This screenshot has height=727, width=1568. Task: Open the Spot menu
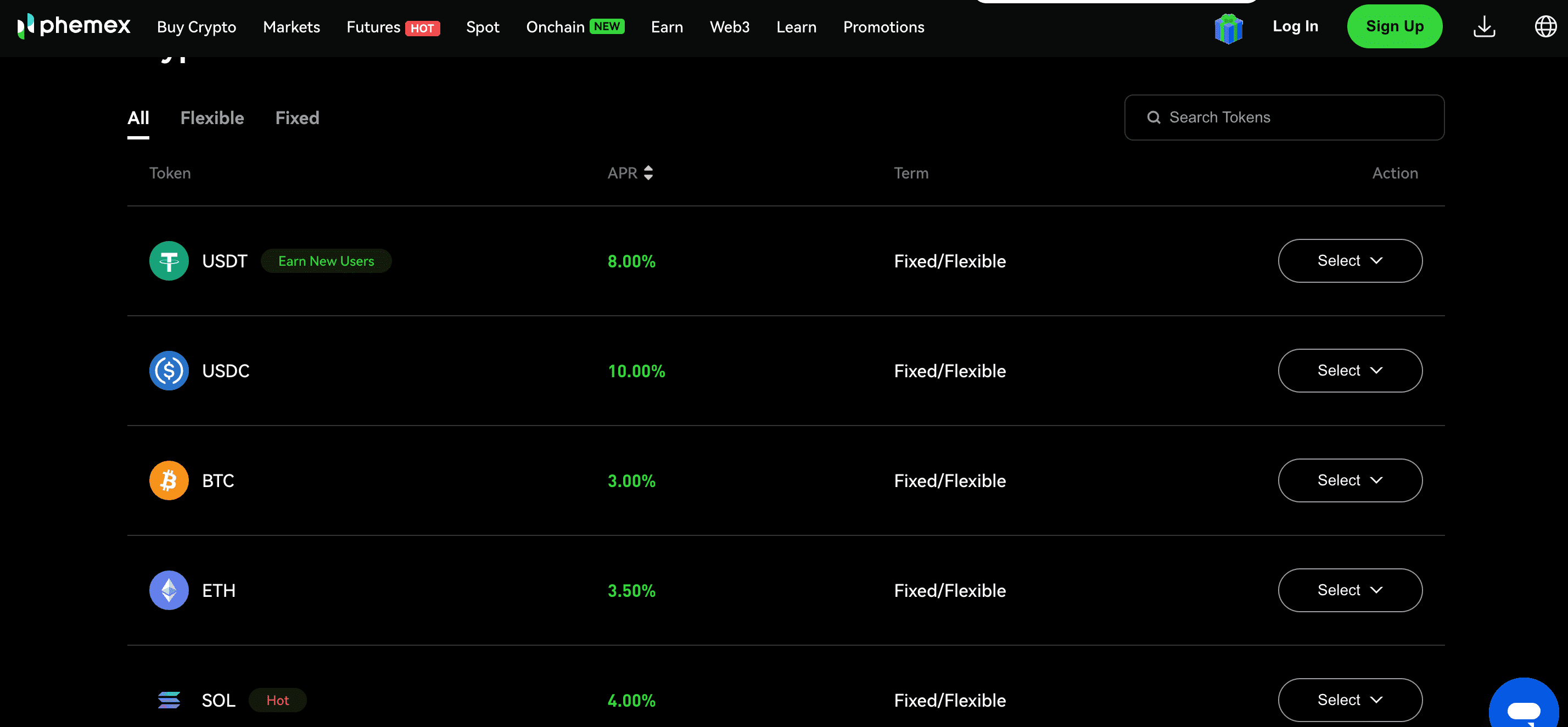pyautogui.click(x=483, y=27)
